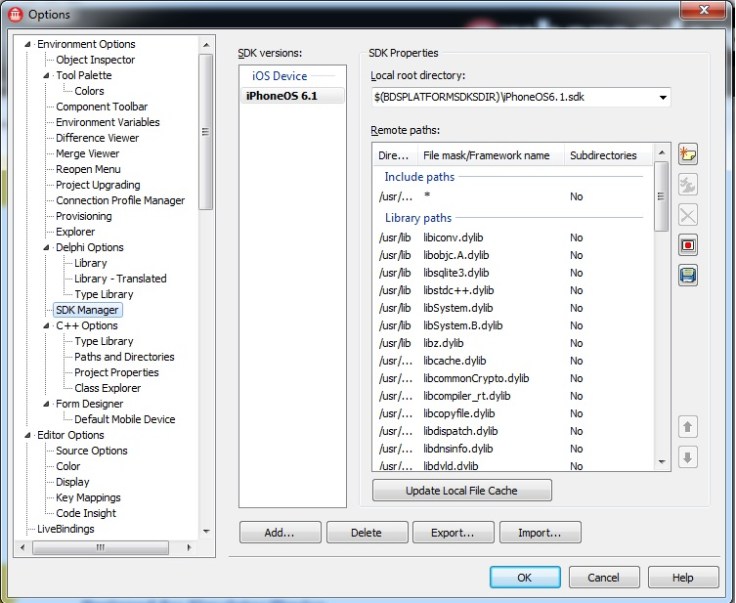Select Paths and Directories under C++ Options
Image resolution: width=736 pixels, height=603 pixels.
click(124, 357)
